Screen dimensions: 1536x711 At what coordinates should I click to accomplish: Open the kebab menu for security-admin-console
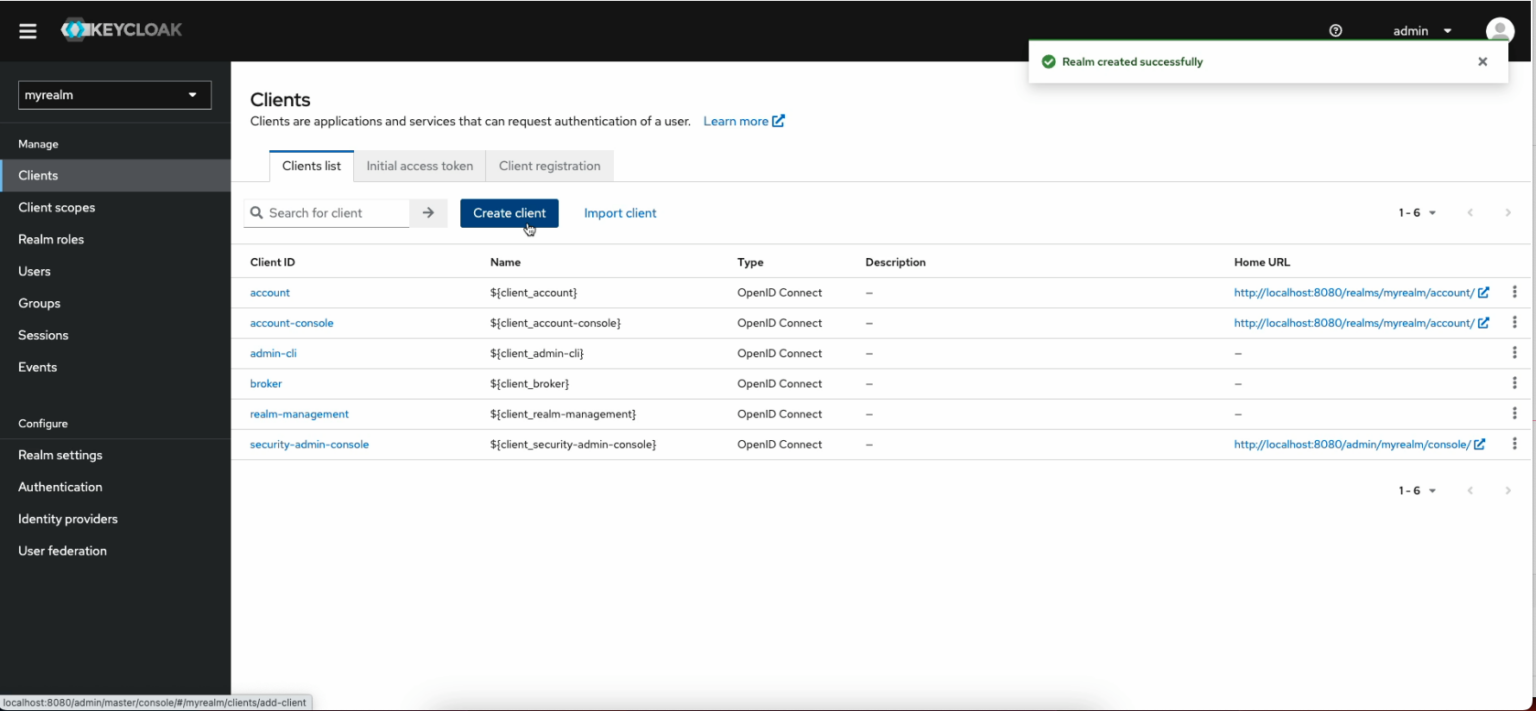tap(1515, 443)
